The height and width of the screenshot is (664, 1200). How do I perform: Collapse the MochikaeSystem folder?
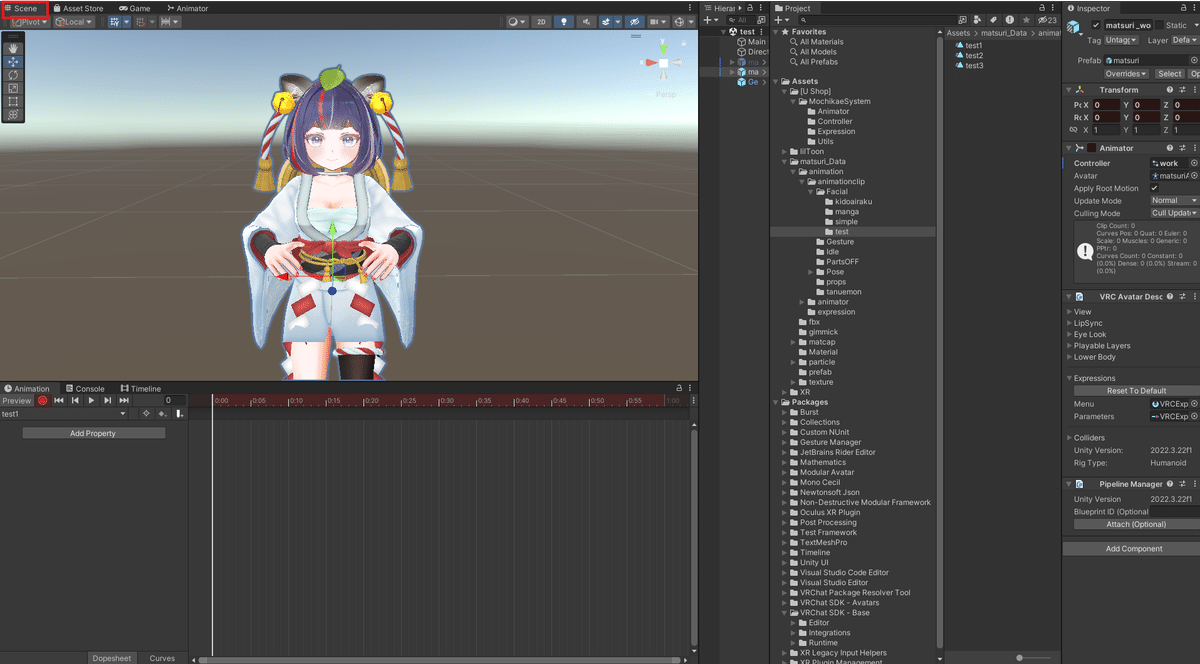coord(792,101)
